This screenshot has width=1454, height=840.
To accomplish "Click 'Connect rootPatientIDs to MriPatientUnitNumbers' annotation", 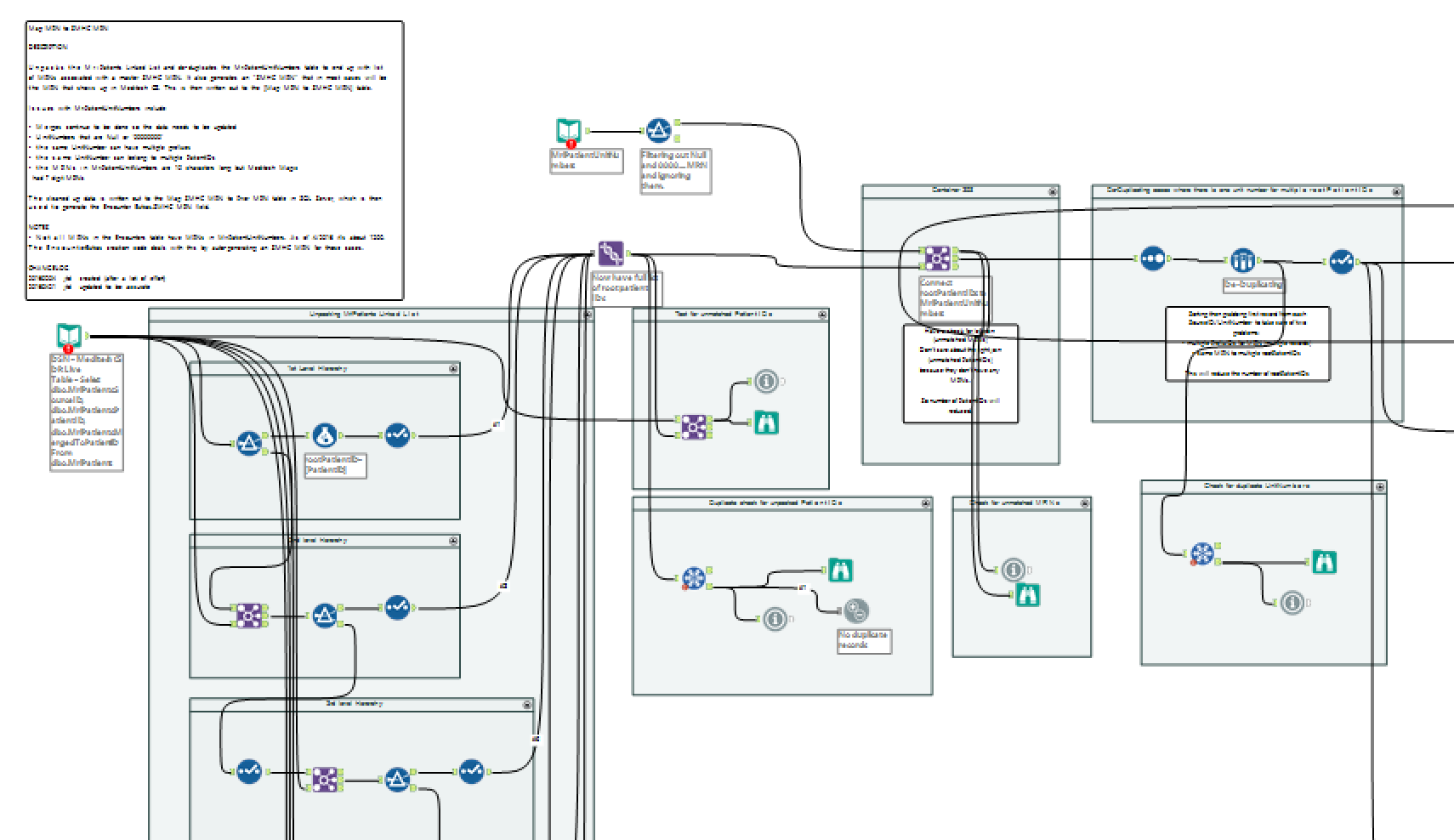I will click(955, 298).
